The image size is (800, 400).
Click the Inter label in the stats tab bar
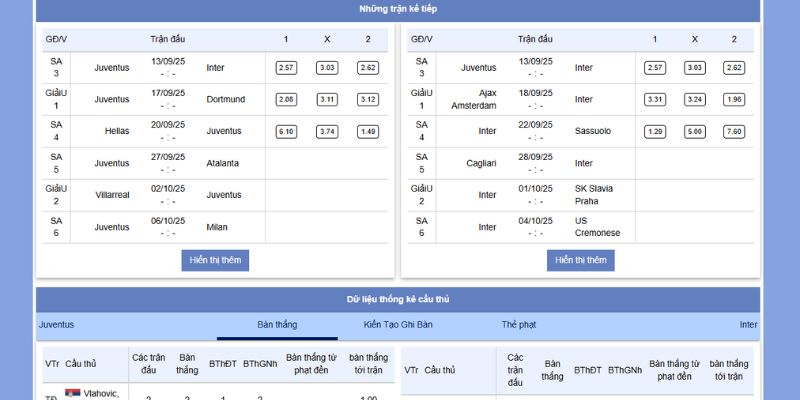pos(748,324)
